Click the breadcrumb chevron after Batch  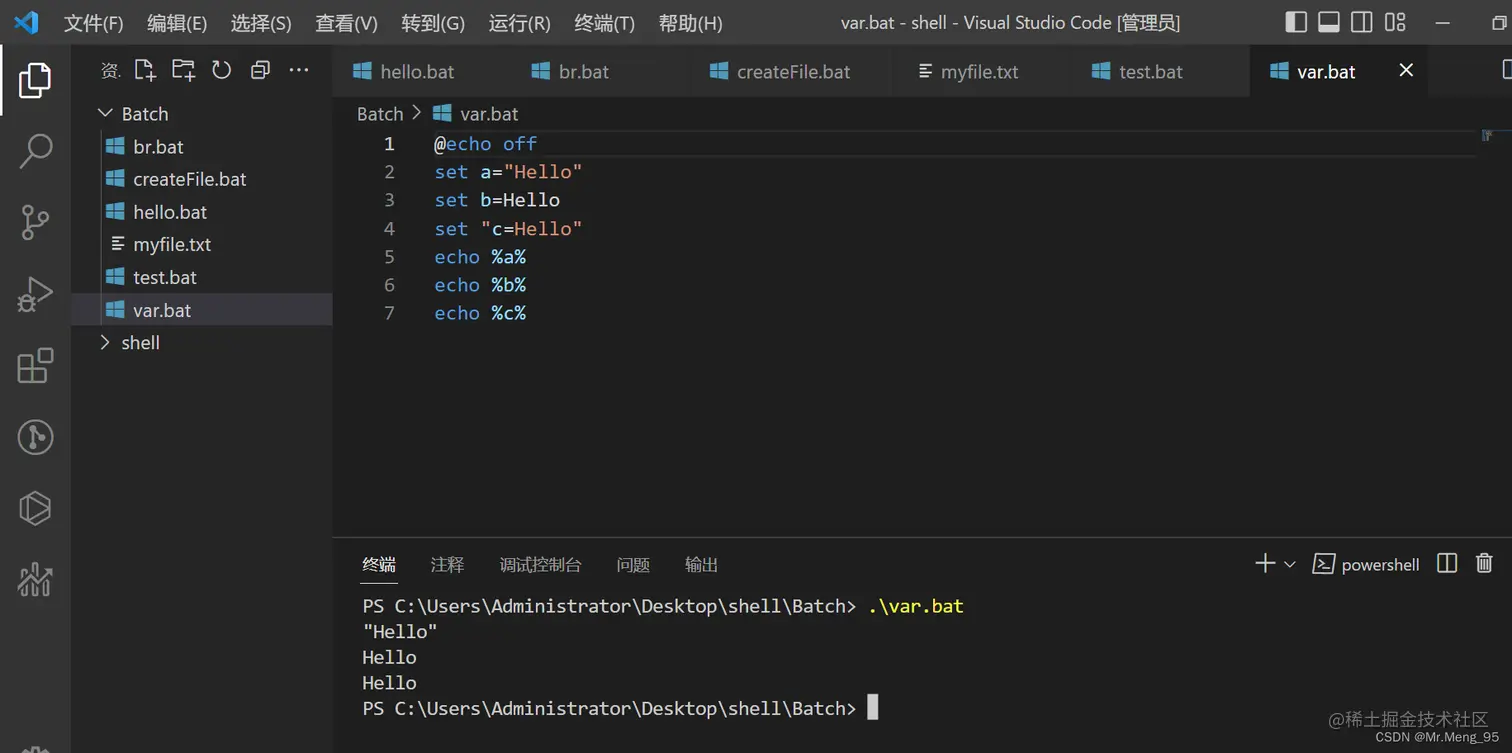417,113
